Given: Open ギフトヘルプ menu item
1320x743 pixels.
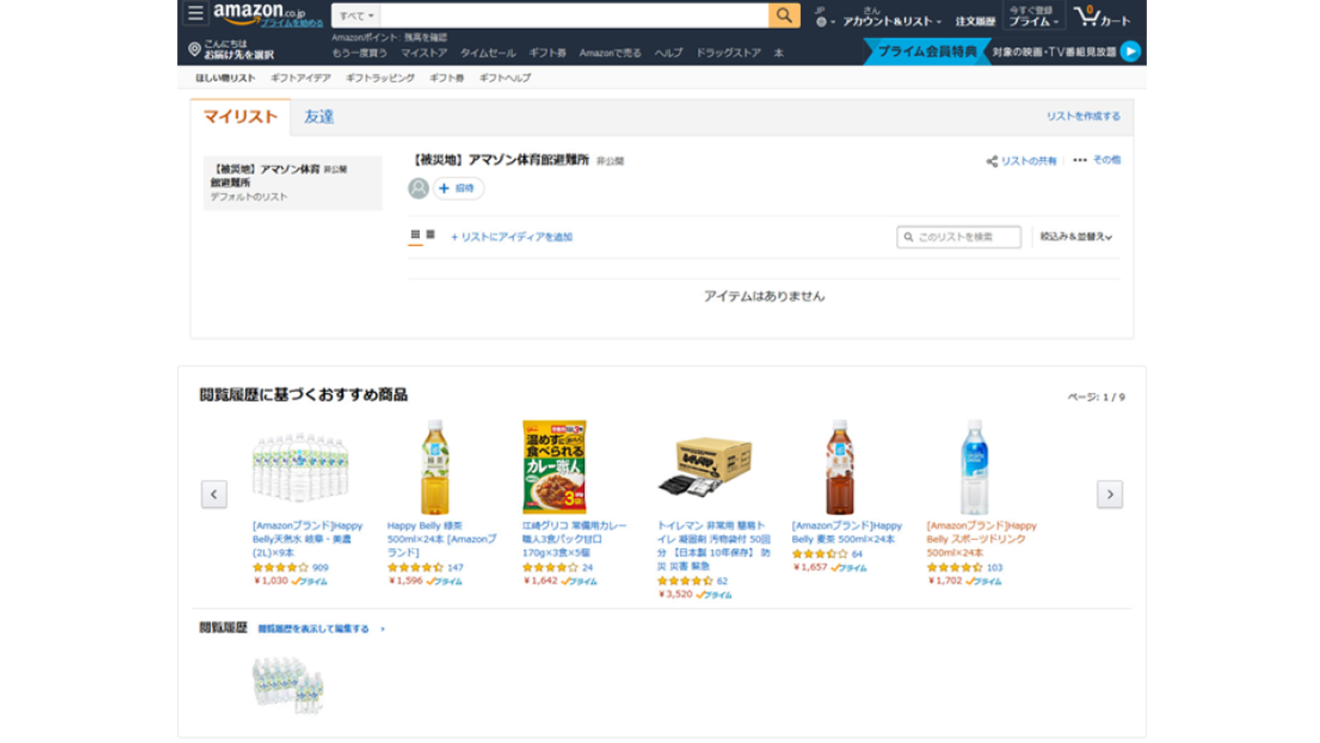Looking at the screenshot, I should click(x=505, y=78).
